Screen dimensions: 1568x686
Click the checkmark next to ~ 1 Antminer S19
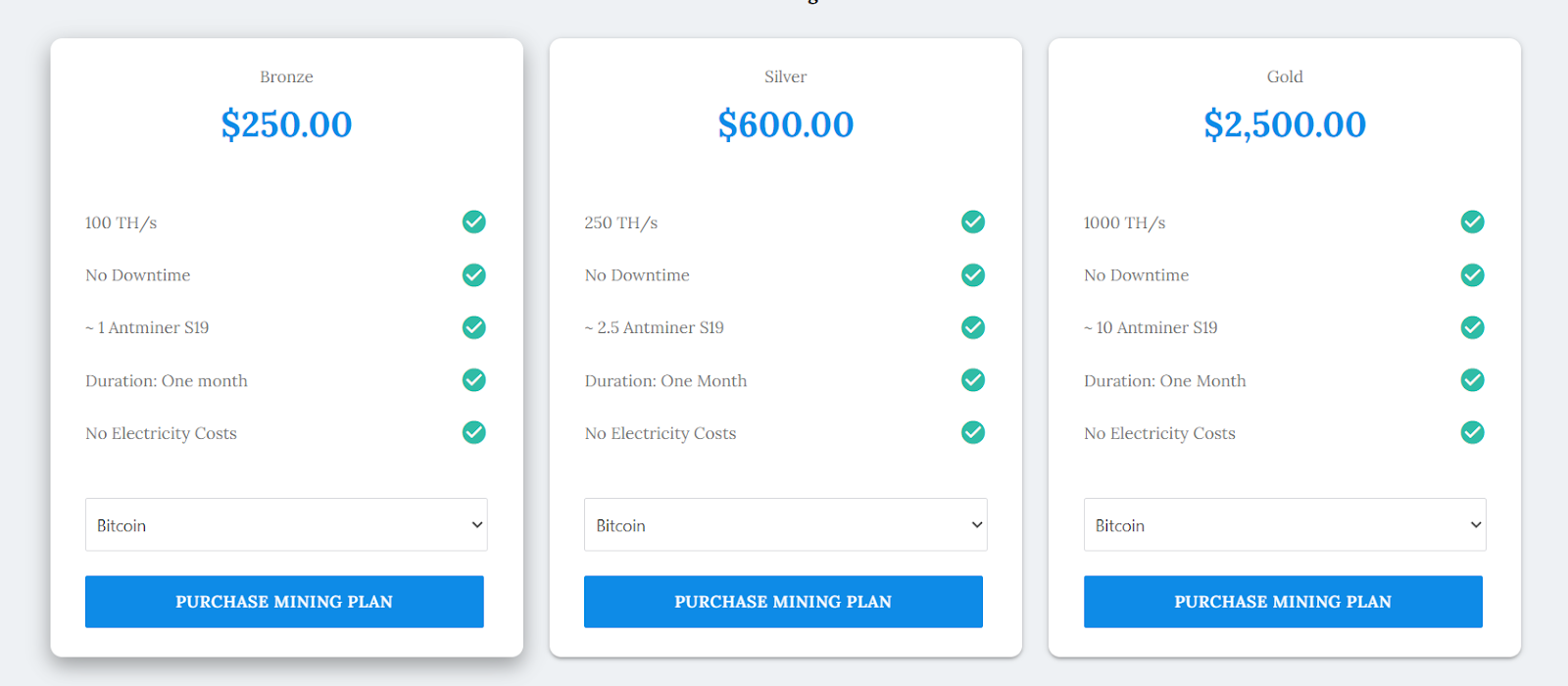pos(474,327)
